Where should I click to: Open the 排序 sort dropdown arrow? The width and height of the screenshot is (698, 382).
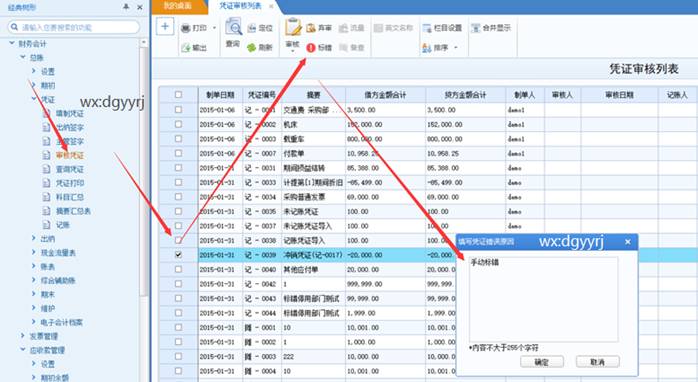(456, 47)
